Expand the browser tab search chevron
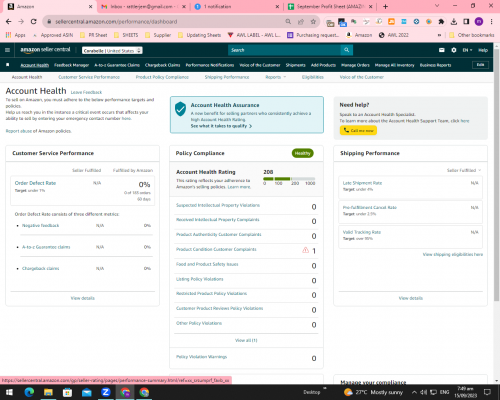500x400 pixels. 437,6
